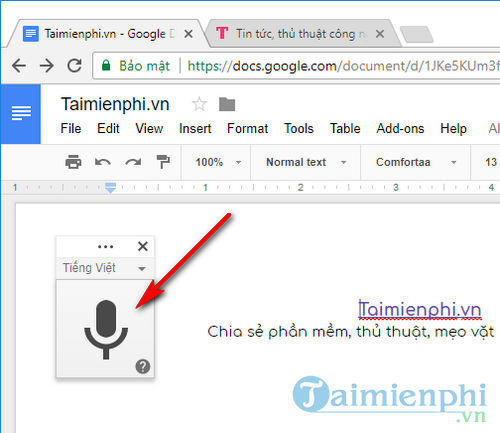Click the browser Back arrow
This screenshot has height=433, width=500.
pos(19,66)
